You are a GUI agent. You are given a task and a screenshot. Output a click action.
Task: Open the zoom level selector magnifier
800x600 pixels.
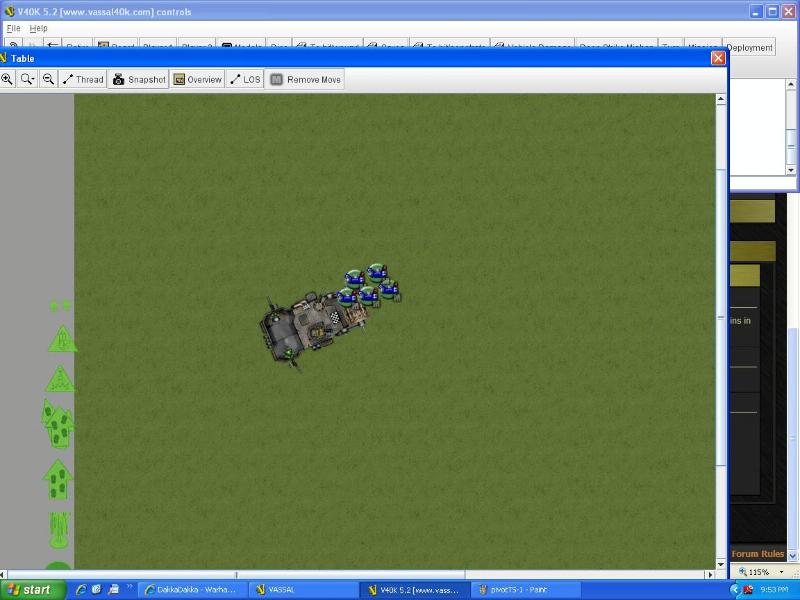click(x=27, y=79)
